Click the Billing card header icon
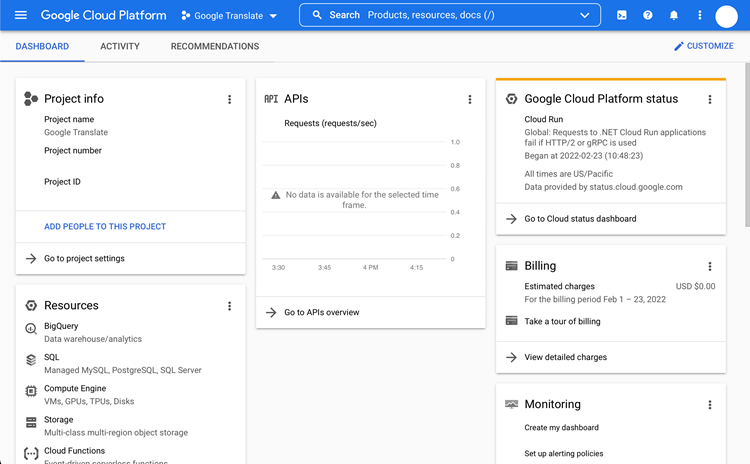Screen dimensions: 750x464 [x=511, y=265]
